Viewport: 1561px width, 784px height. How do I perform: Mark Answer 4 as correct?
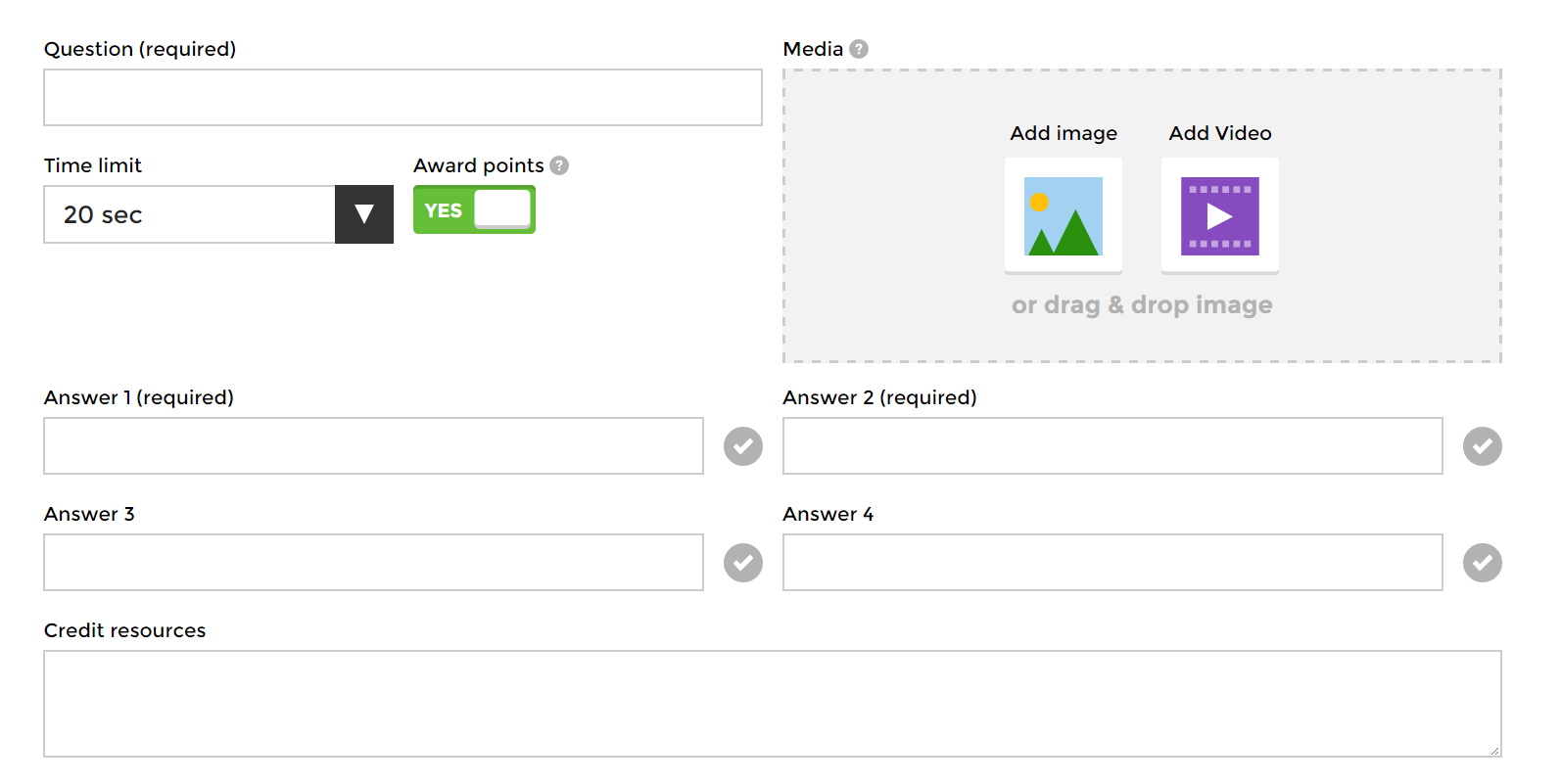pos(1482,563)
